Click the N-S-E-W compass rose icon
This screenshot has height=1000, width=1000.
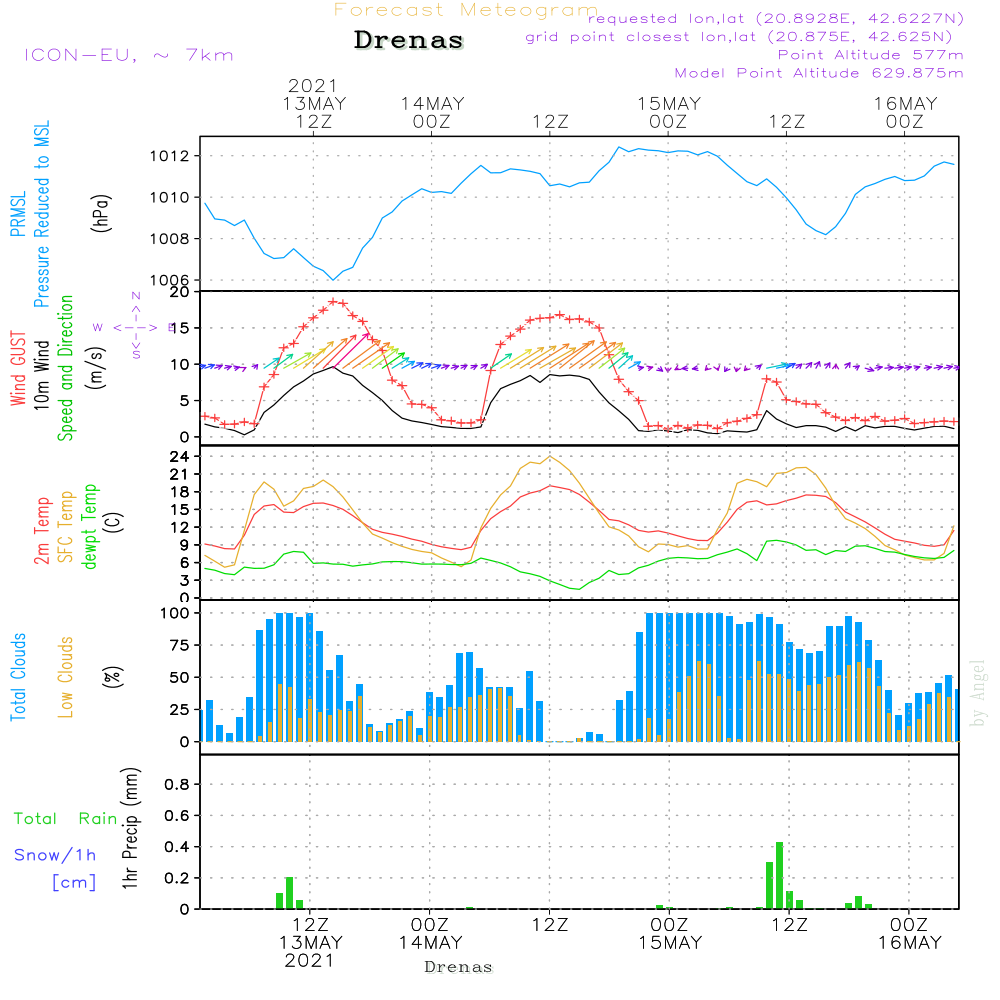(136, 326)
